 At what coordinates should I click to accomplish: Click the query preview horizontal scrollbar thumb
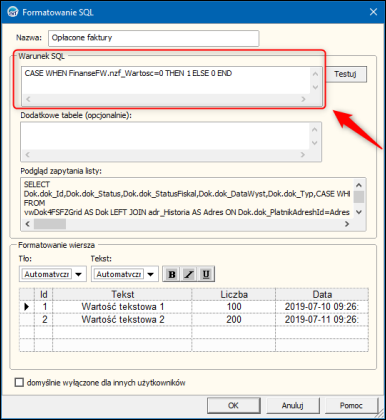pos(50,224)
